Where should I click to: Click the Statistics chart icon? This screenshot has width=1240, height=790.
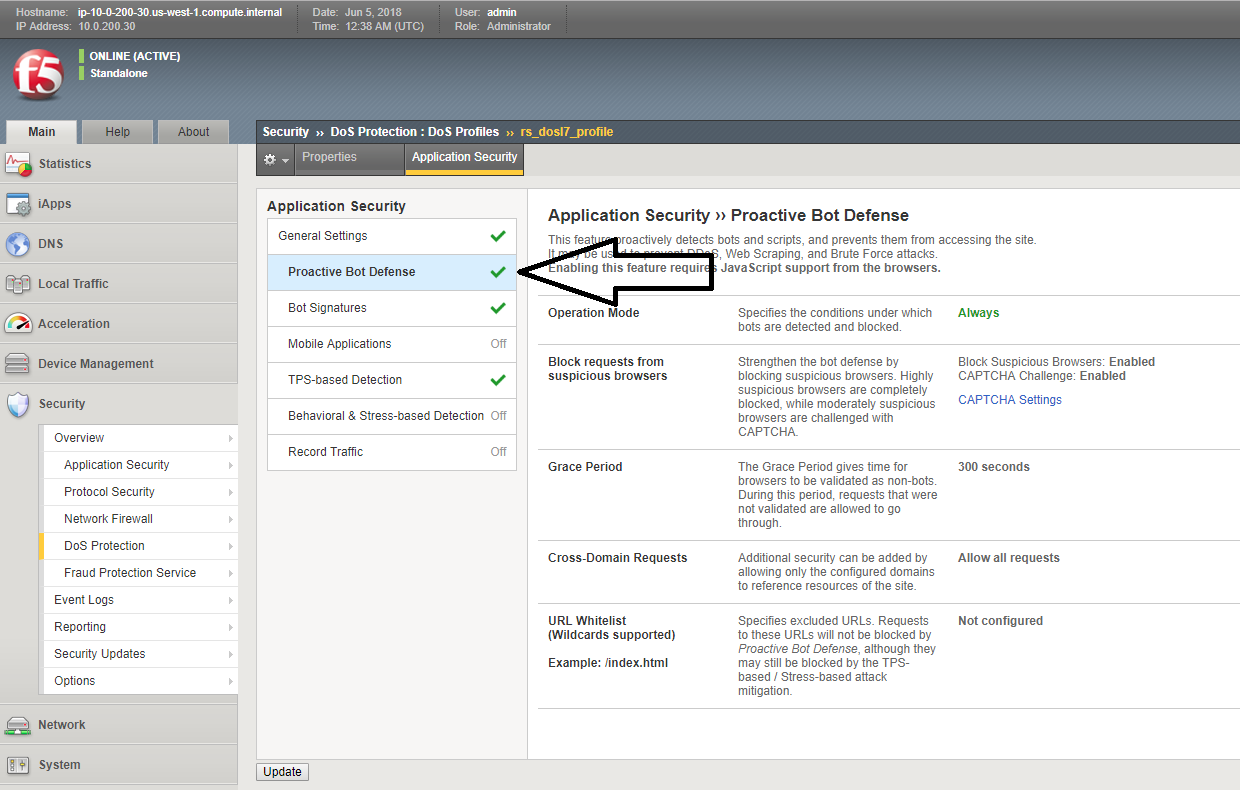19,163
